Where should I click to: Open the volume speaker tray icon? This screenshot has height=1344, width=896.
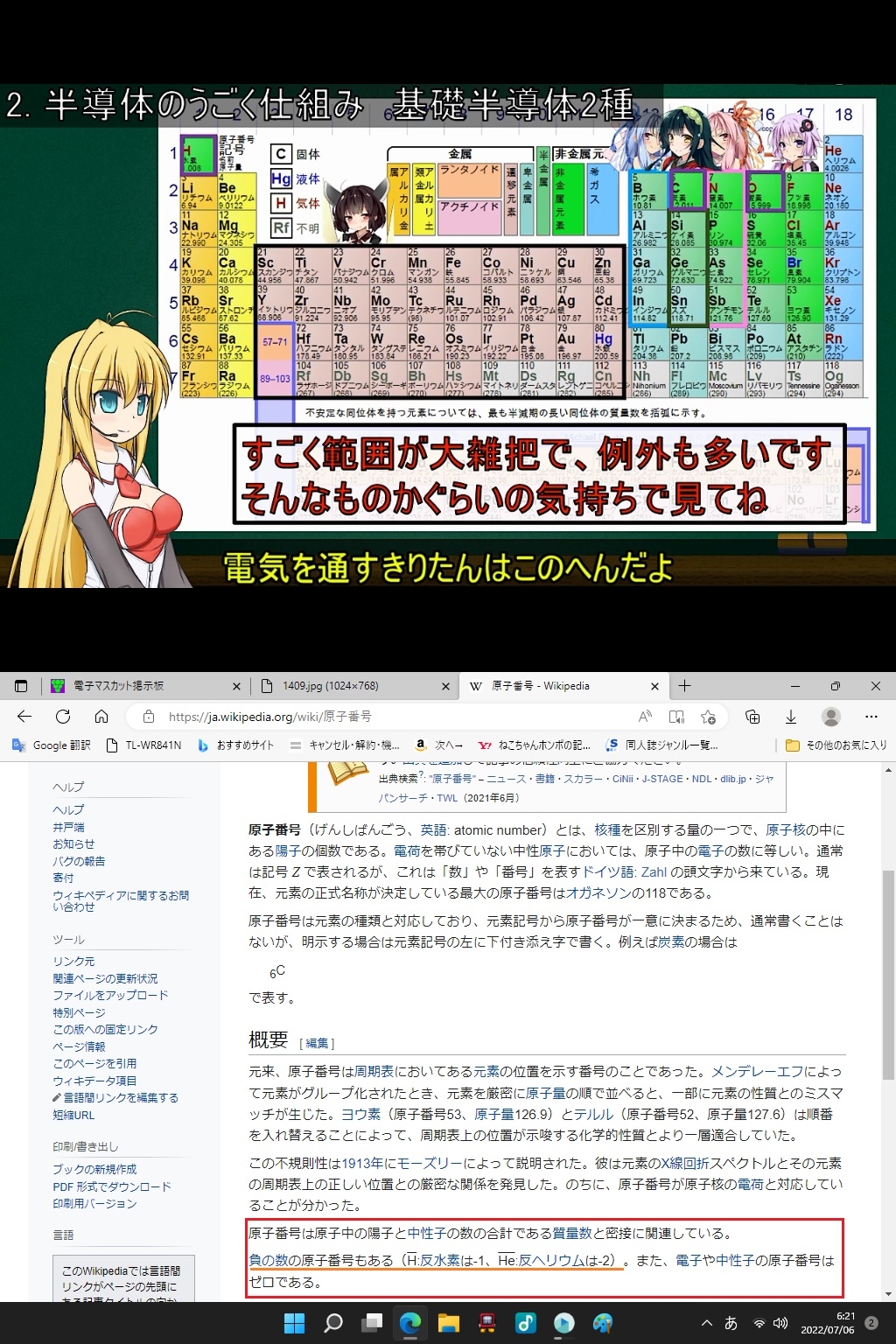tap(780, 1323)
